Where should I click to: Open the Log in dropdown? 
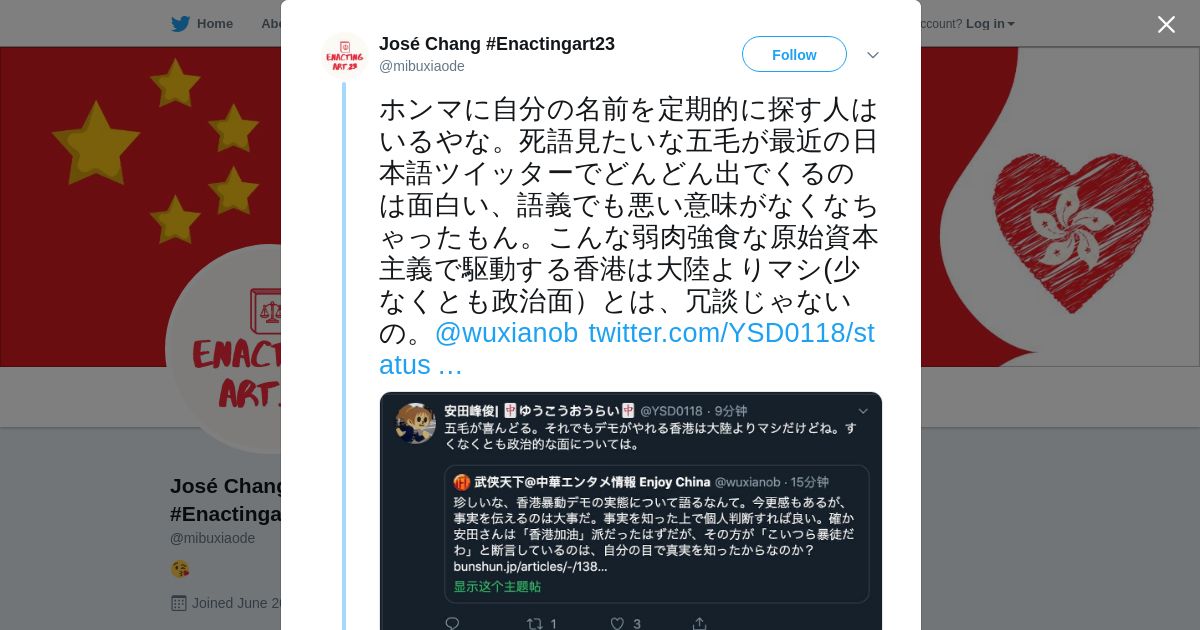[x=990, y=24]
